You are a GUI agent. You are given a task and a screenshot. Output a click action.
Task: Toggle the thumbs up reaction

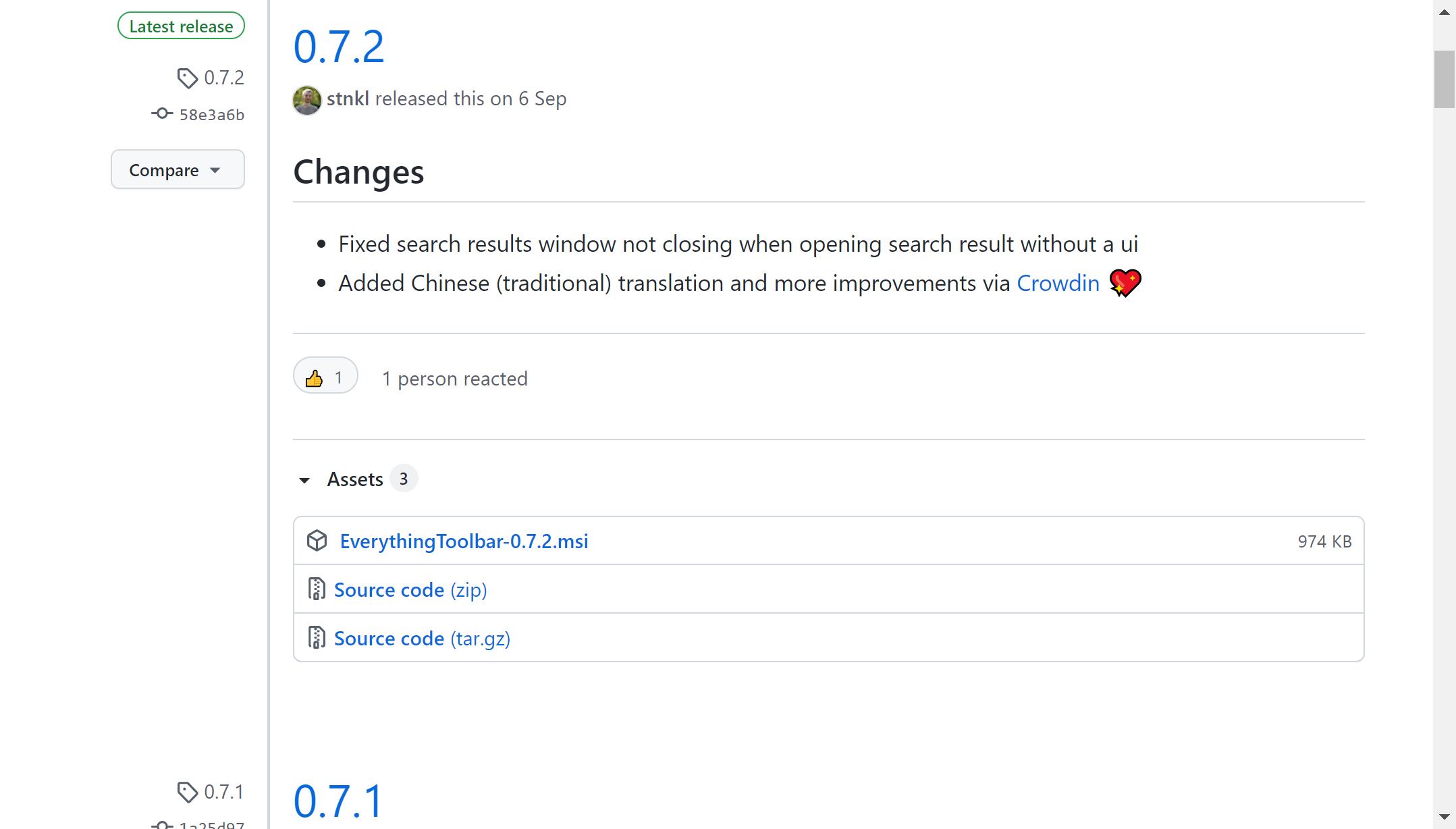325,377
